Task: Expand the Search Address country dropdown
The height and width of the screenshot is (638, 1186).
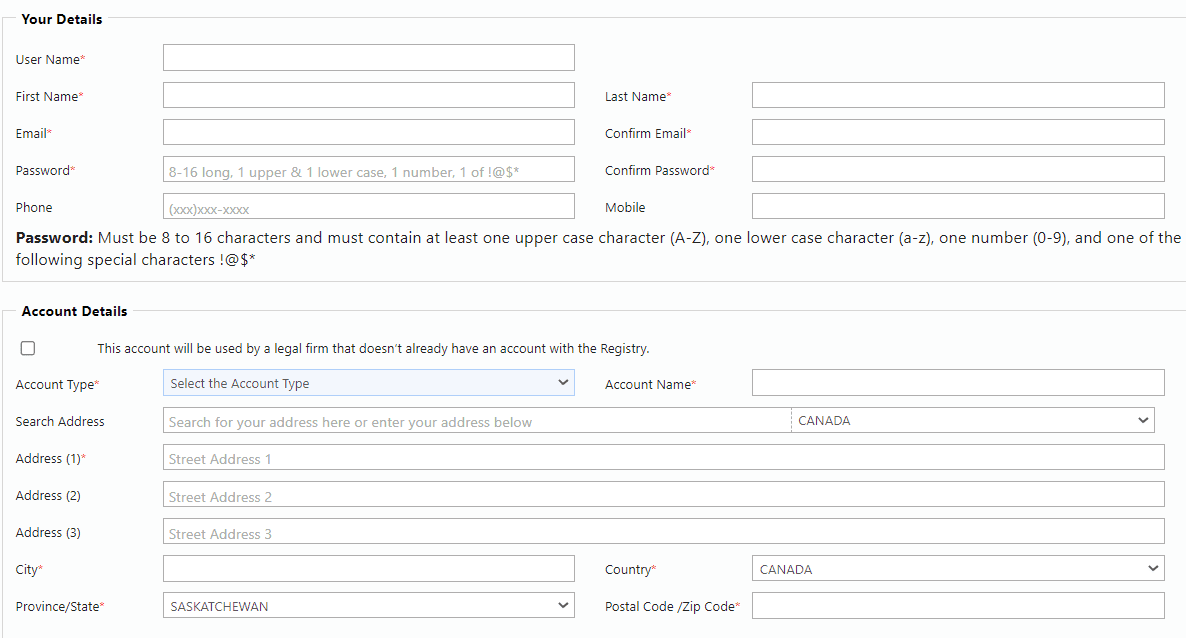Action: click(x=973, y=420)
